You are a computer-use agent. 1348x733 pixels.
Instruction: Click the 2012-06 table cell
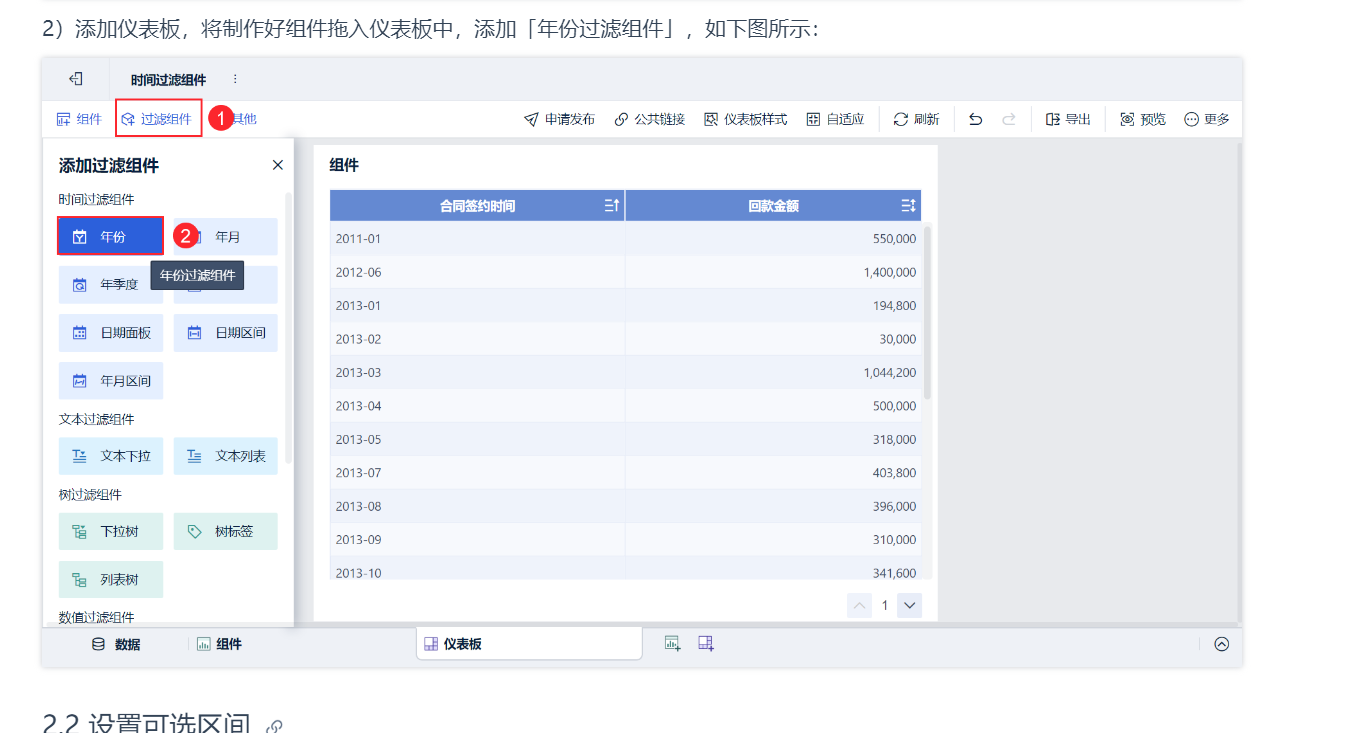(477, 272)
